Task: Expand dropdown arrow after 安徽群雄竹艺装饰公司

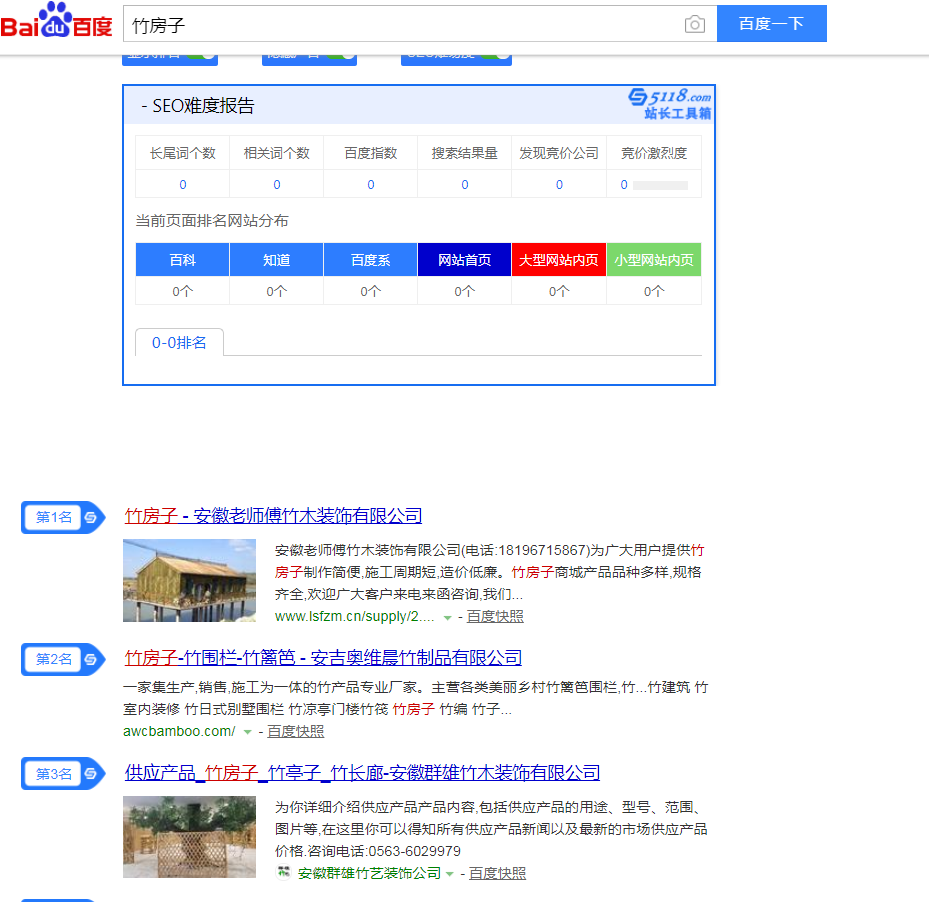Action: pos(450,874)
